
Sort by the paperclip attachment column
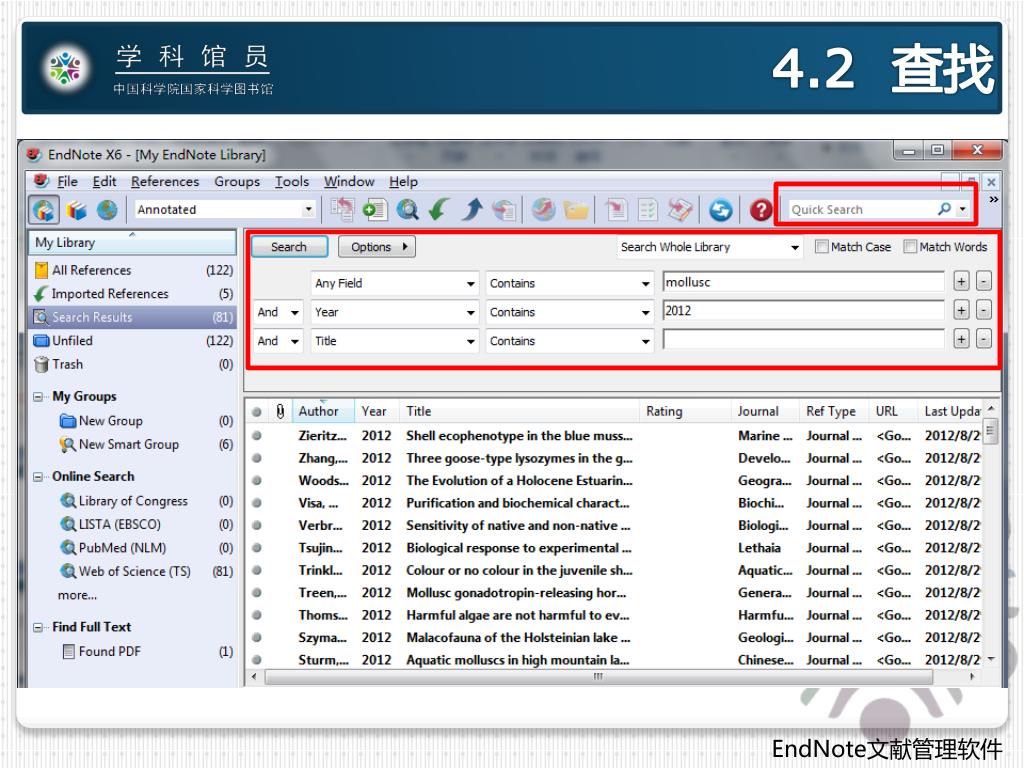point(280,411)
